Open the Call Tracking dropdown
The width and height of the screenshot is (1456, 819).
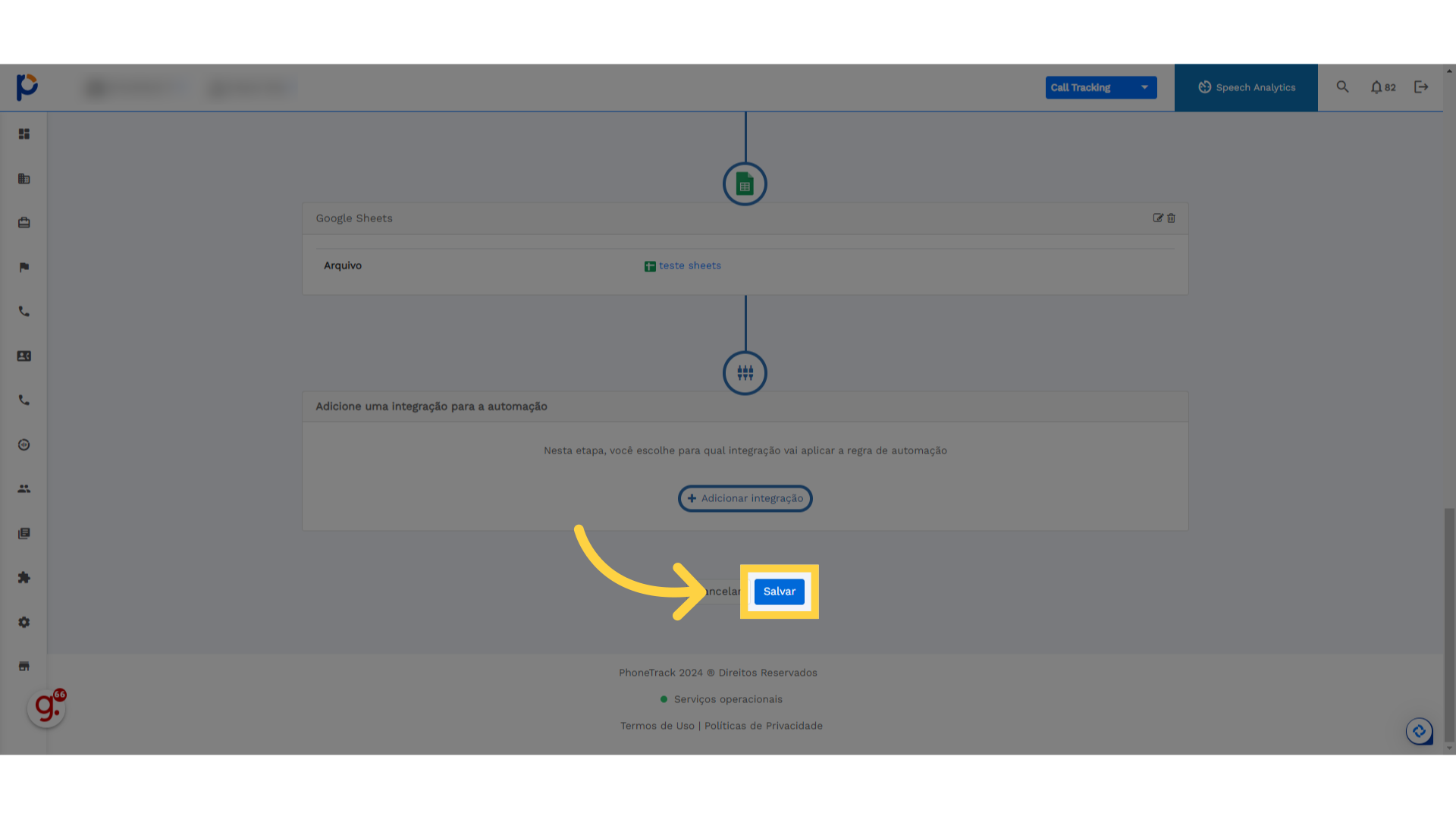pos(1101,87)
